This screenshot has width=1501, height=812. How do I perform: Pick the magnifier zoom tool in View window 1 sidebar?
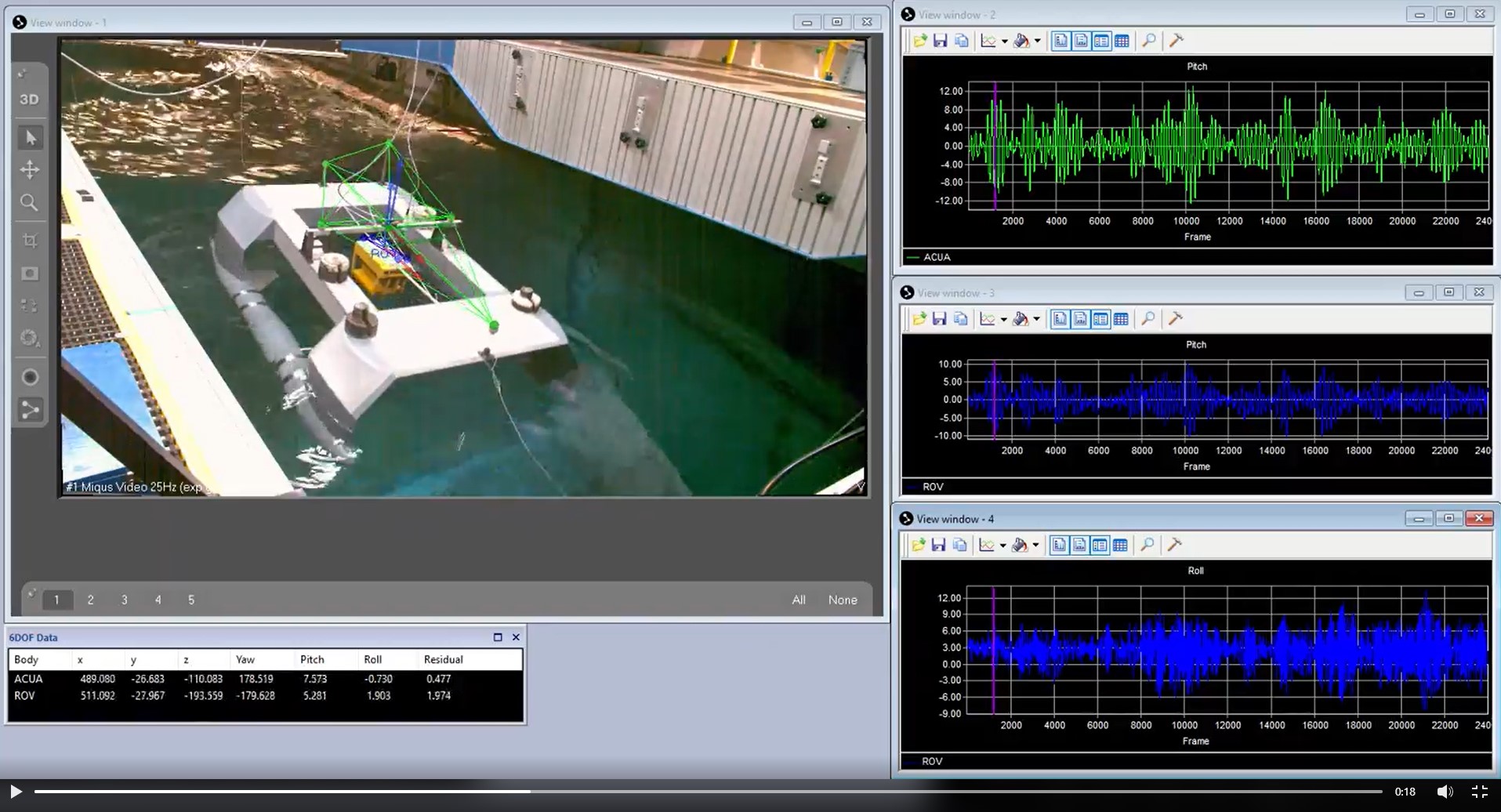(x=30, y=203)
